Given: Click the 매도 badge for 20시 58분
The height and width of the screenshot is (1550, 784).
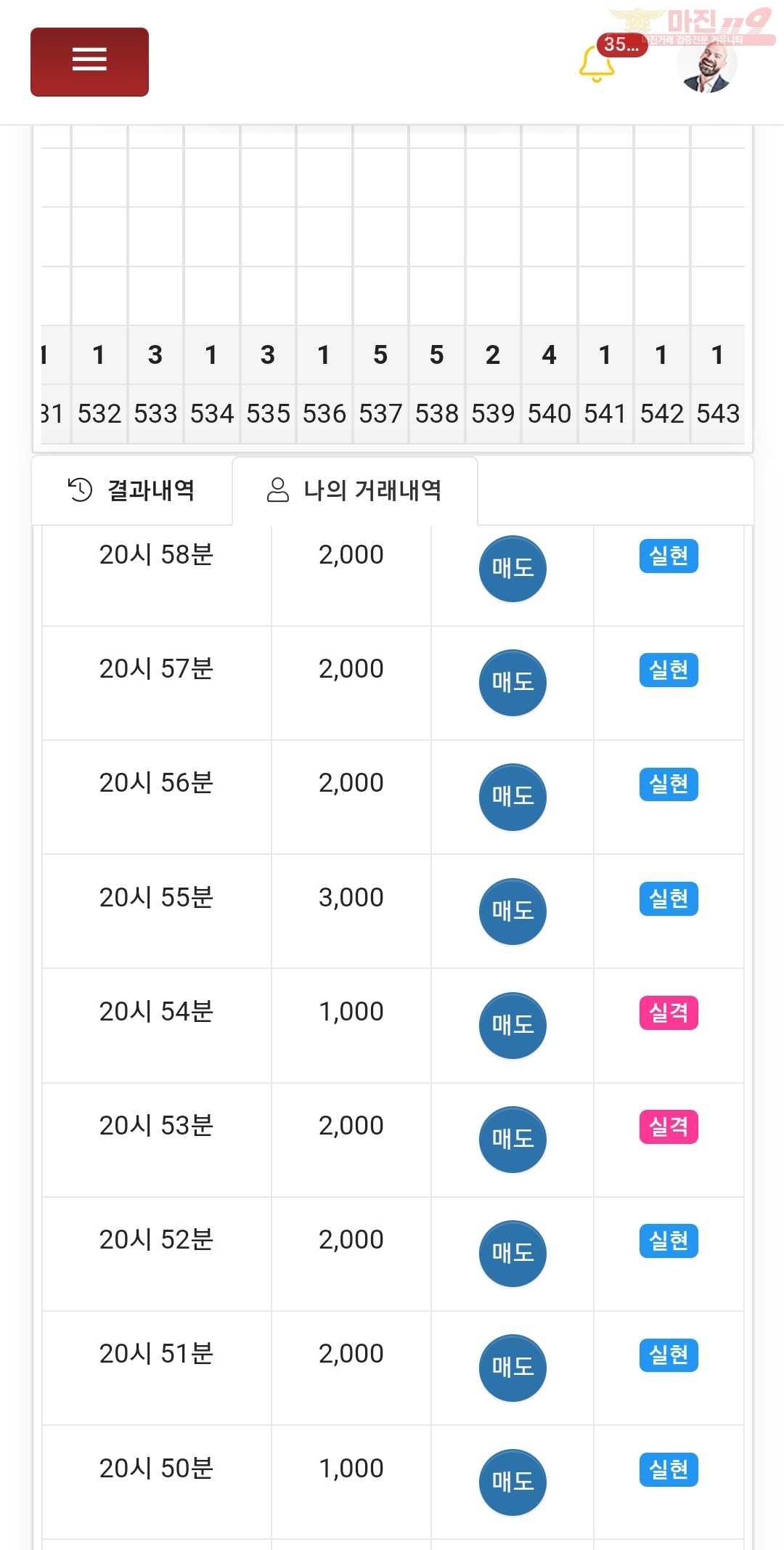Looking at the screenshot, I should click(x=513, y=569).
